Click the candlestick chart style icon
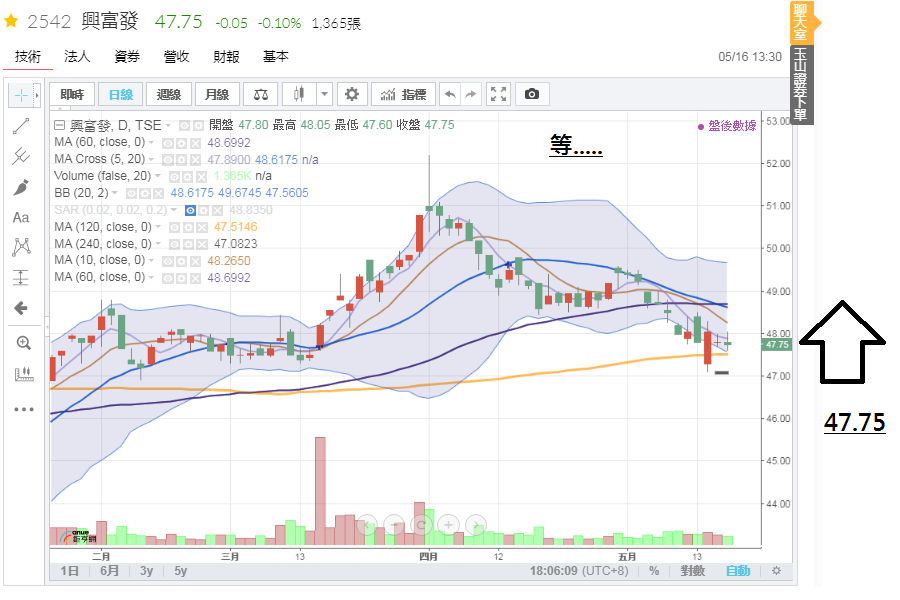The image size is (900, 600). click(x=298, y=94)
